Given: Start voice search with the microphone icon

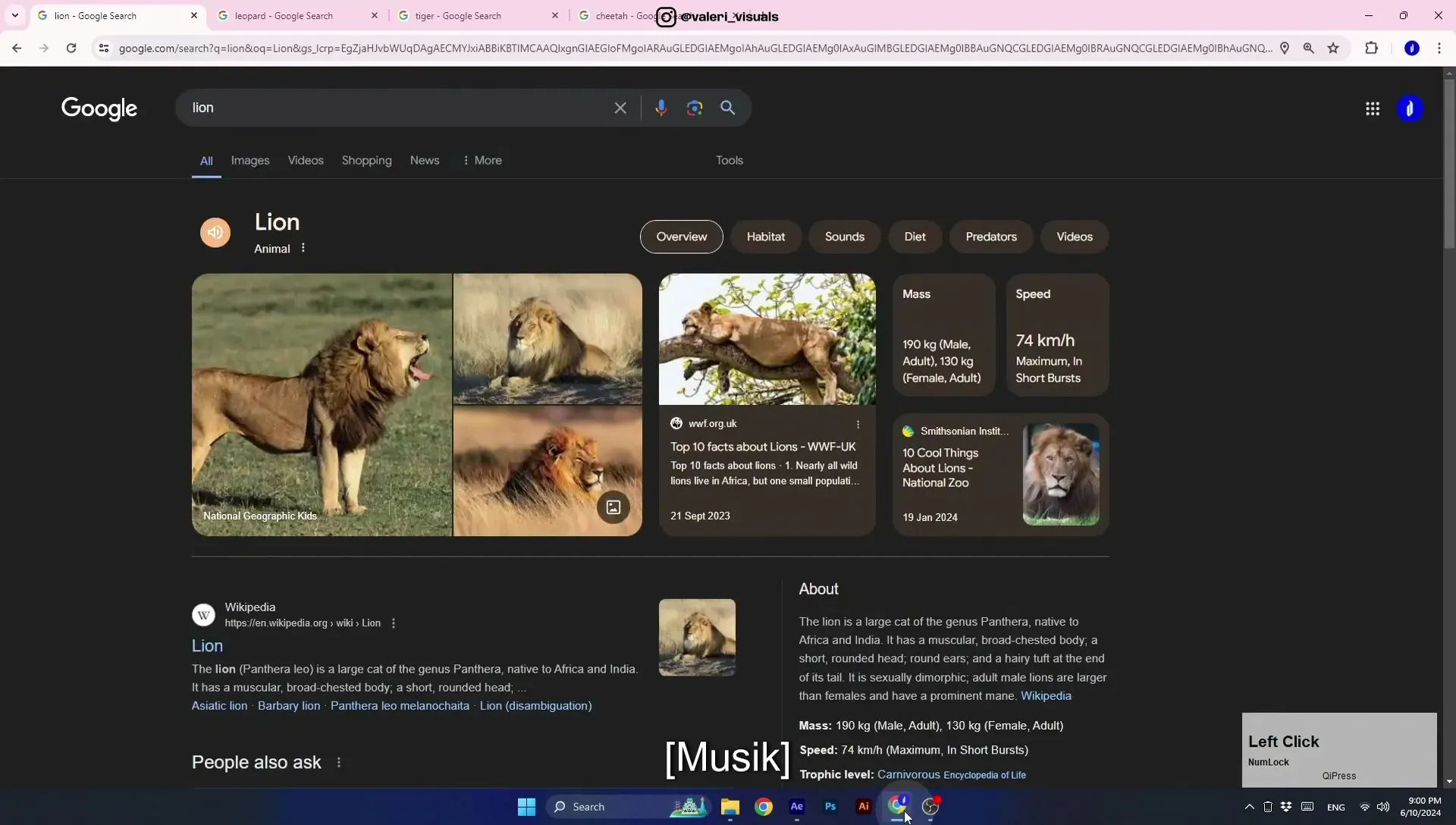Looking at the screenshot, I should [x=661, y=108].
